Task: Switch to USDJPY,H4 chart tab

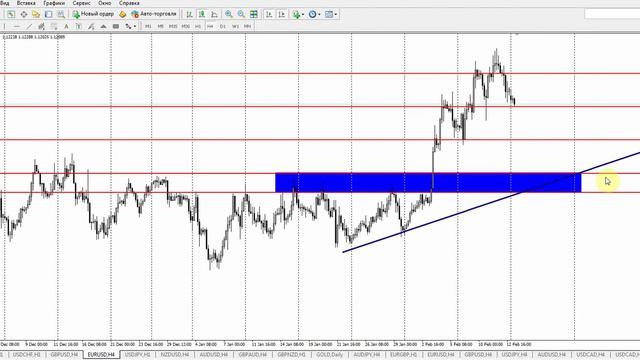Action: tap(514, 355)
